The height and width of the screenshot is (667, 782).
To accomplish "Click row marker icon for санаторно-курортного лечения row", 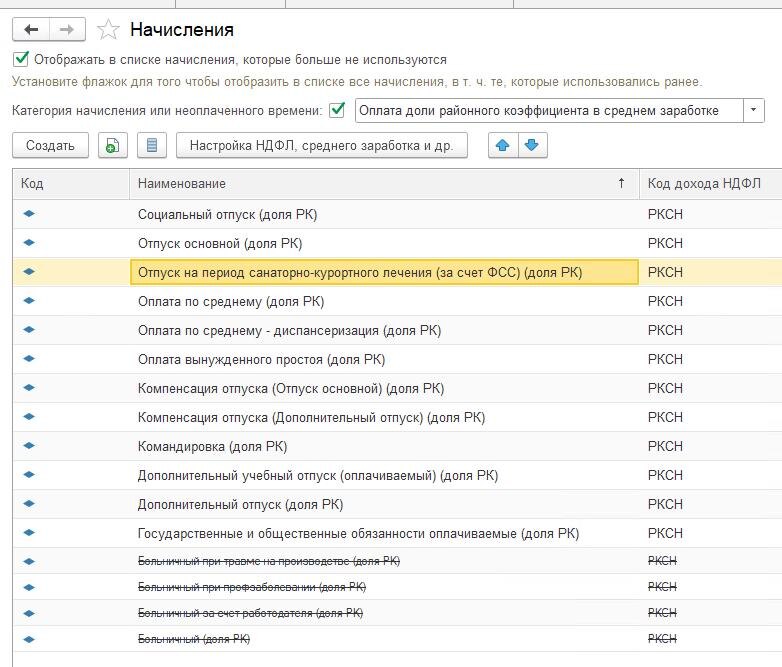I will tap(29, 271).
